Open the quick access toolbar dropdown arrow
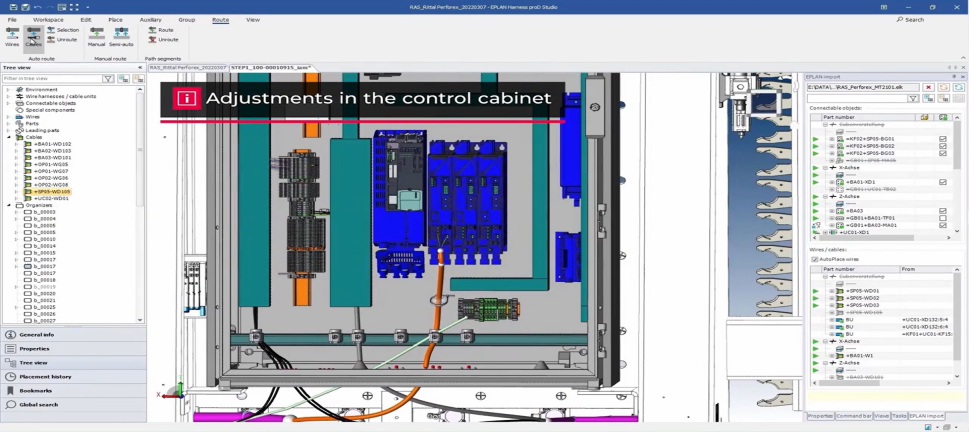The width and height of the screenshot is (970, 433). click(x=88, y=7)
